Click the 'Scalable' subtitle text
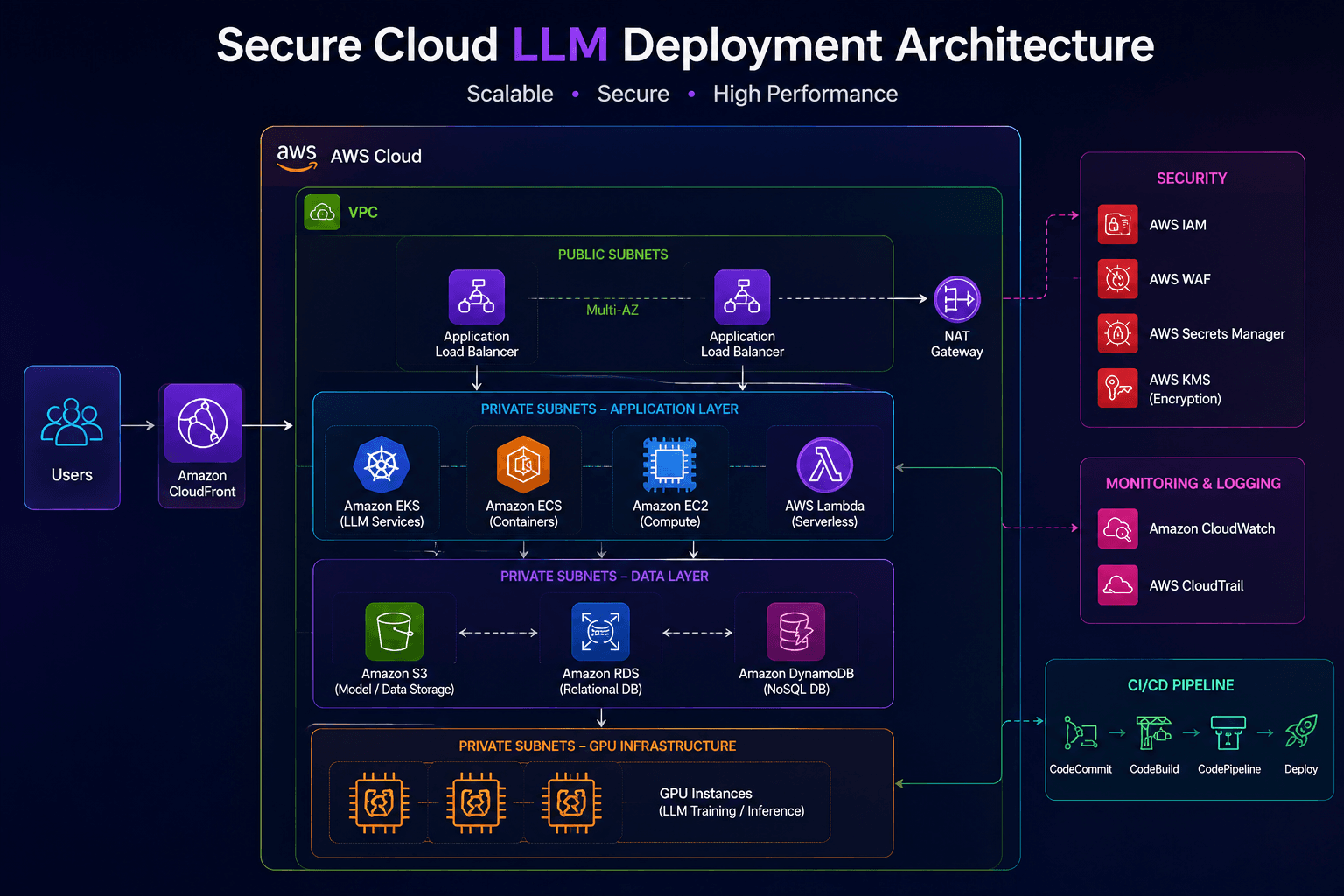The image size is (1344, 896). [510, 94]
